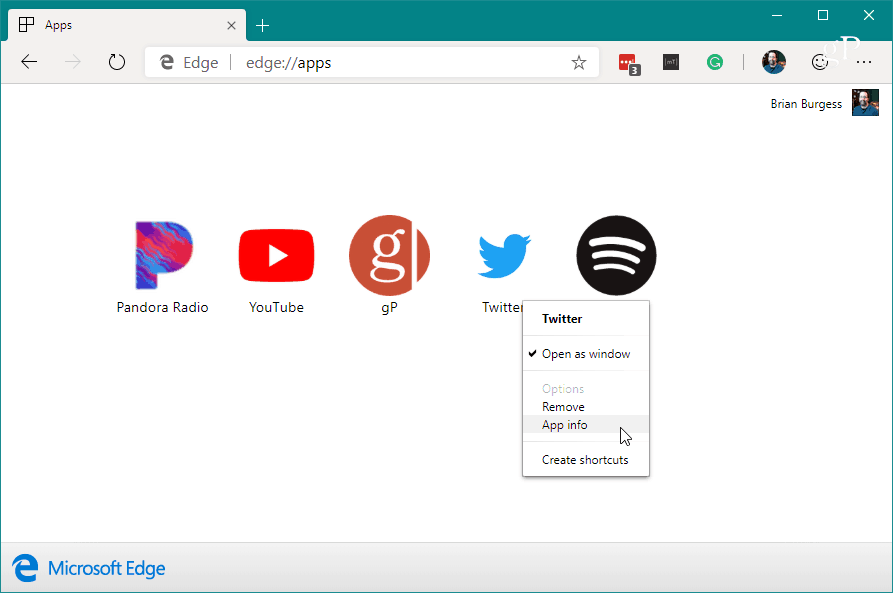This screenshot has width=893, height=593.
Task: Select Remove from the context menu
Action: (585, 407)
